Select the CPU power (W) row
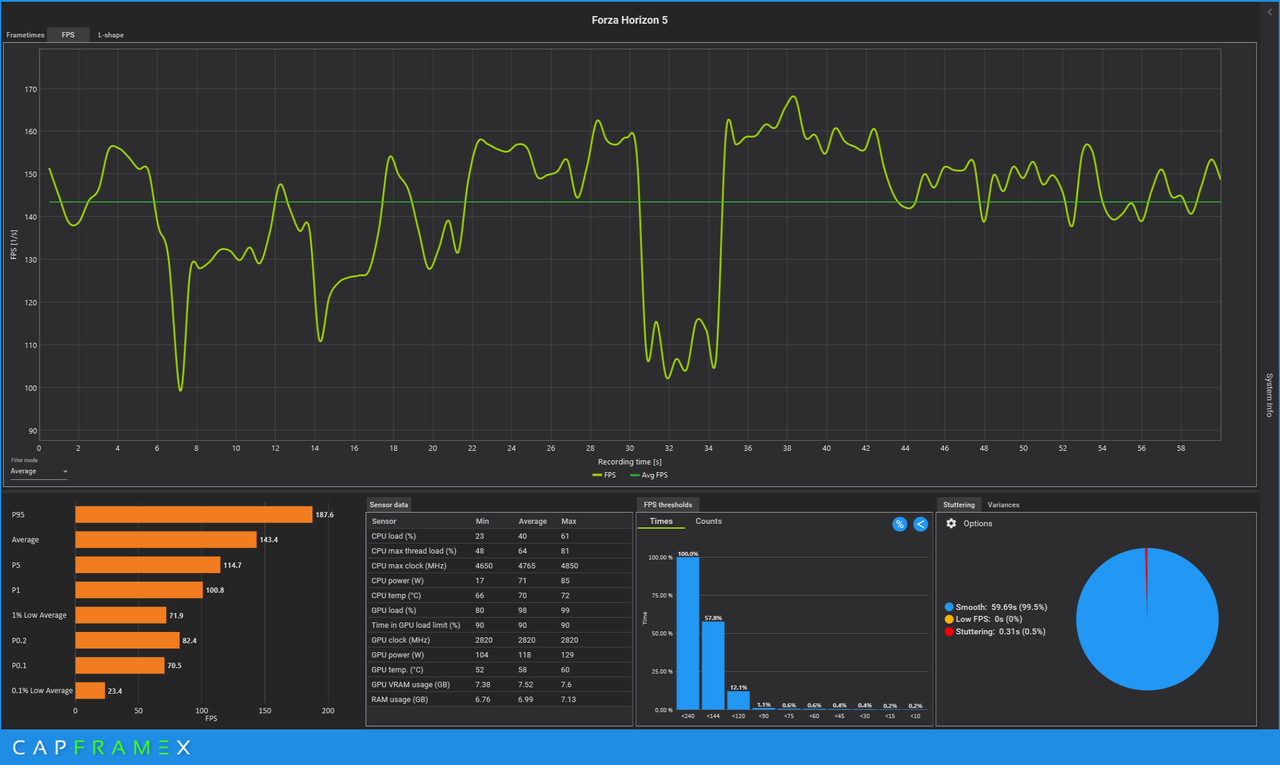The image size is (1280, 765). point(499,580)
